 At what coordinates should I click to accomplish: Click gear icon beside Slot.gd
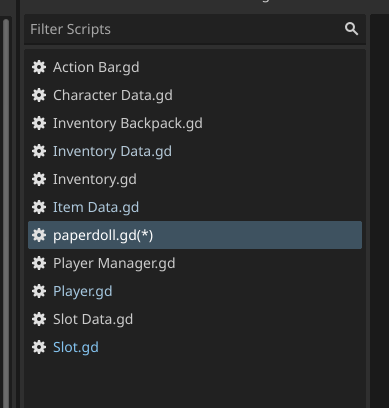(39, 347)
